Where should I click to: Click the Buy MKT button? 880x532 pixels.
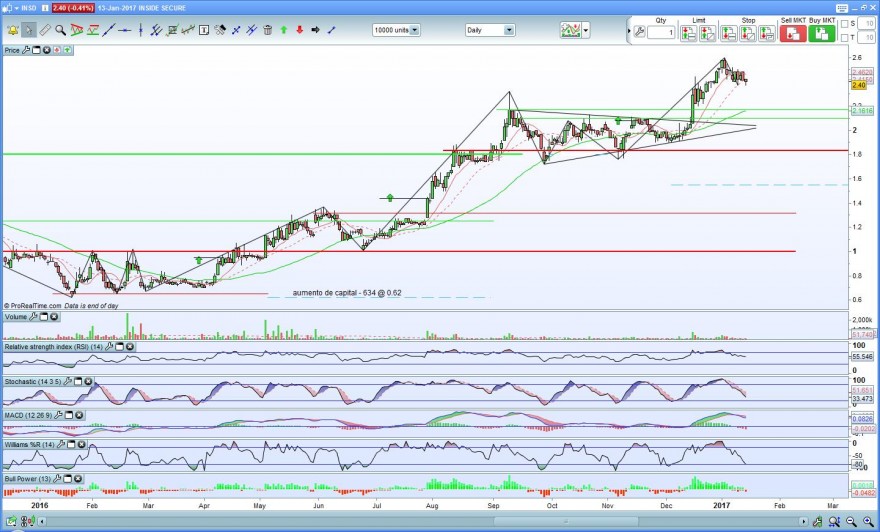822,34
